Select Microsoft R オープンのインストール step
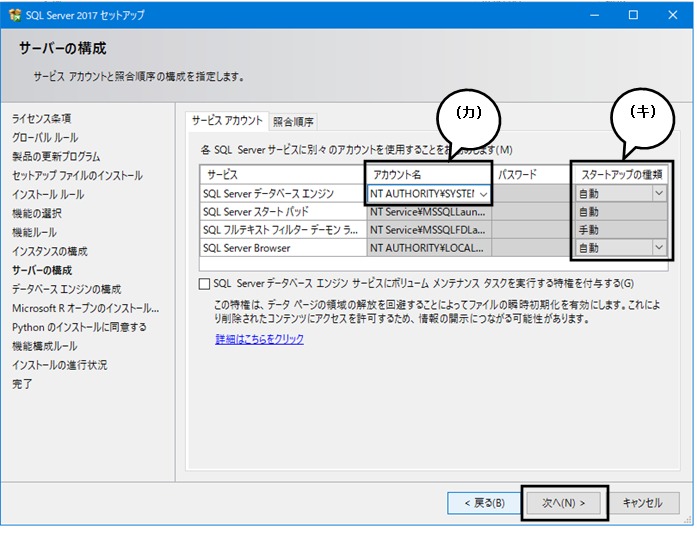 coord(85,308)
